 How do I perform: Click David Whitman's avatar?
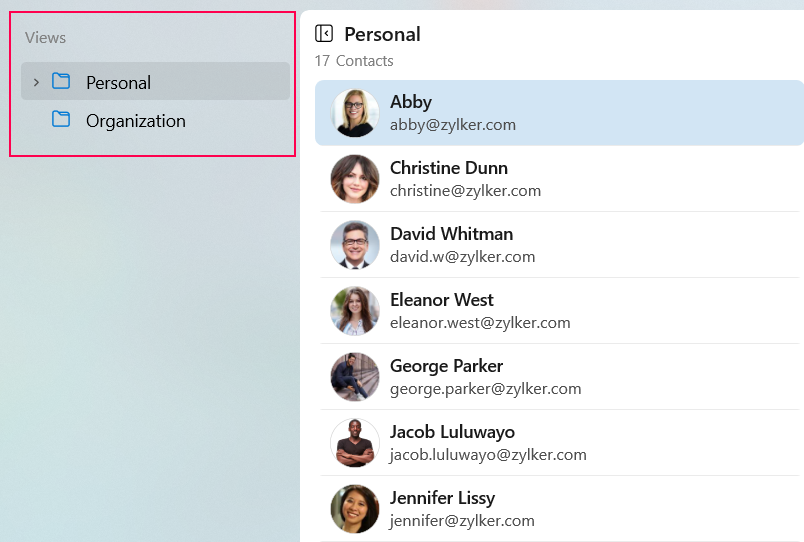(x=355, y=245)
